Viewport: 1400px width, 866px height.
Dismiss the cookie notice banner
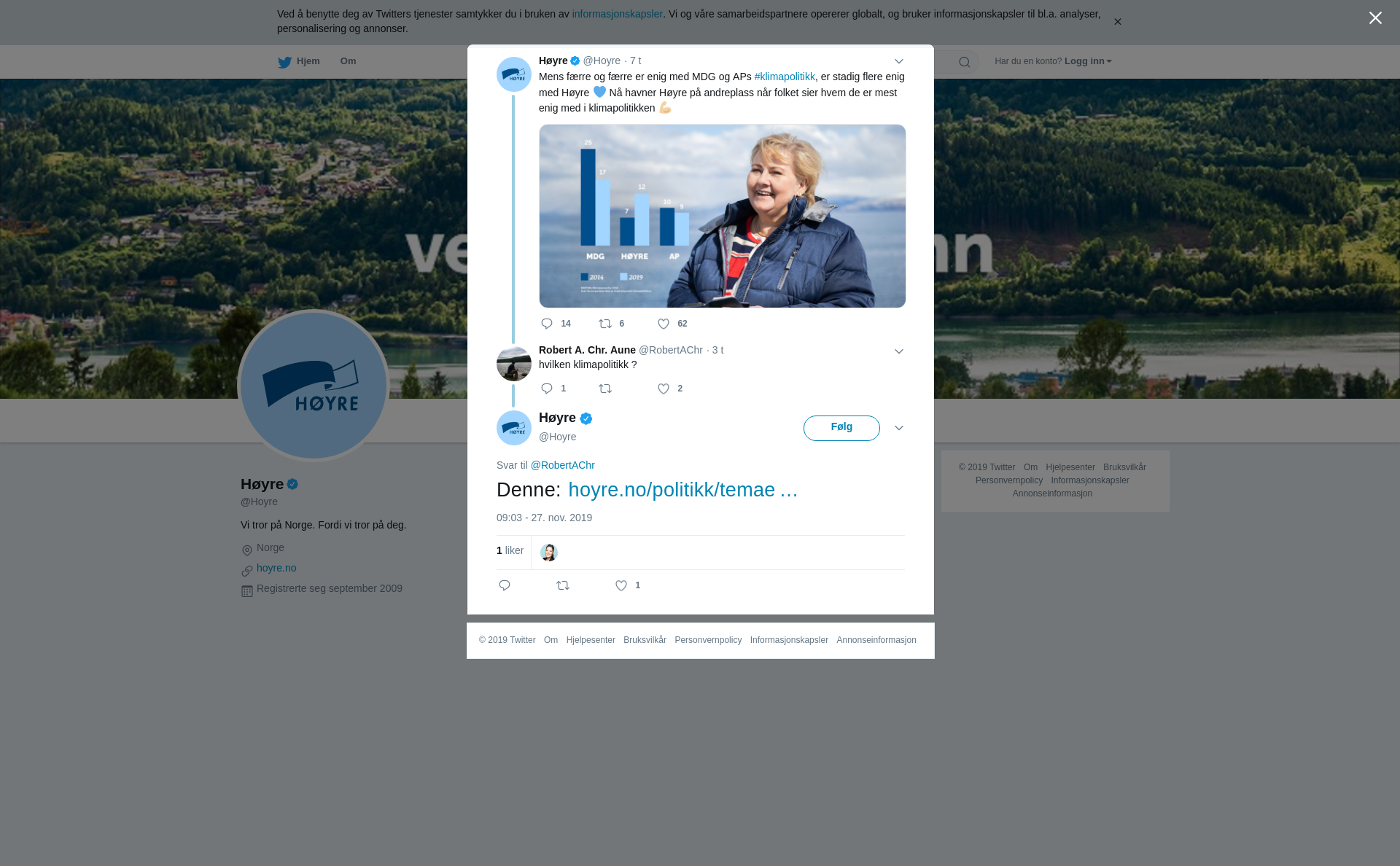coord(1117,22)
